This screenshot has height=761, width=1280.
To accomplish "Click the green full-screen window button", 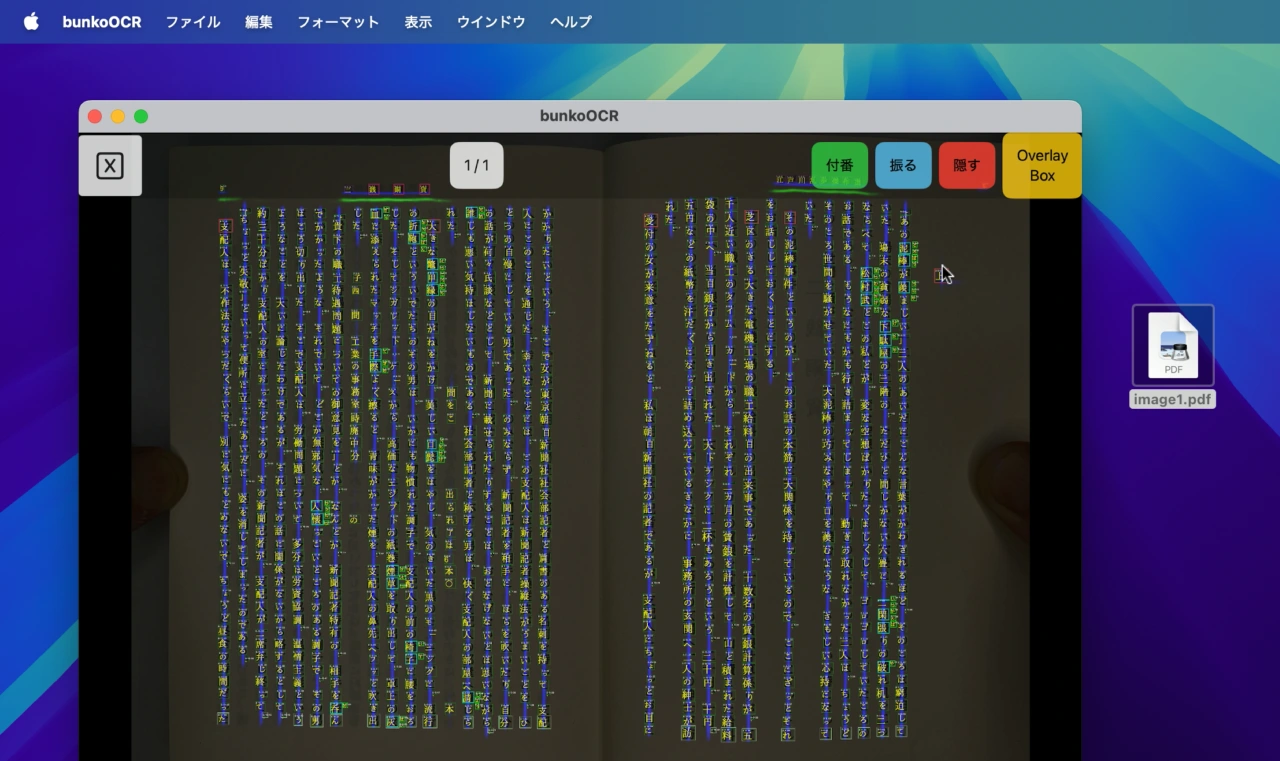I will (141, 116).
